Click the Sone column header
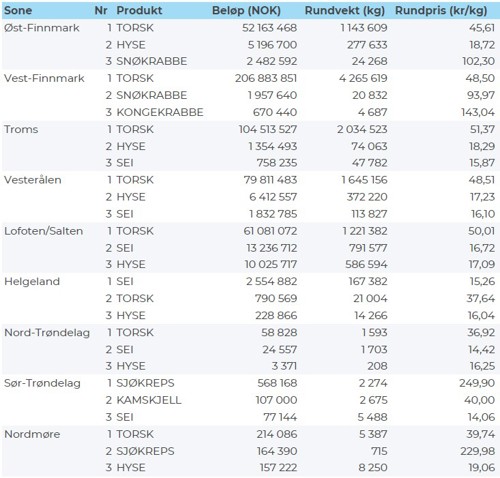 click(18, 10)
